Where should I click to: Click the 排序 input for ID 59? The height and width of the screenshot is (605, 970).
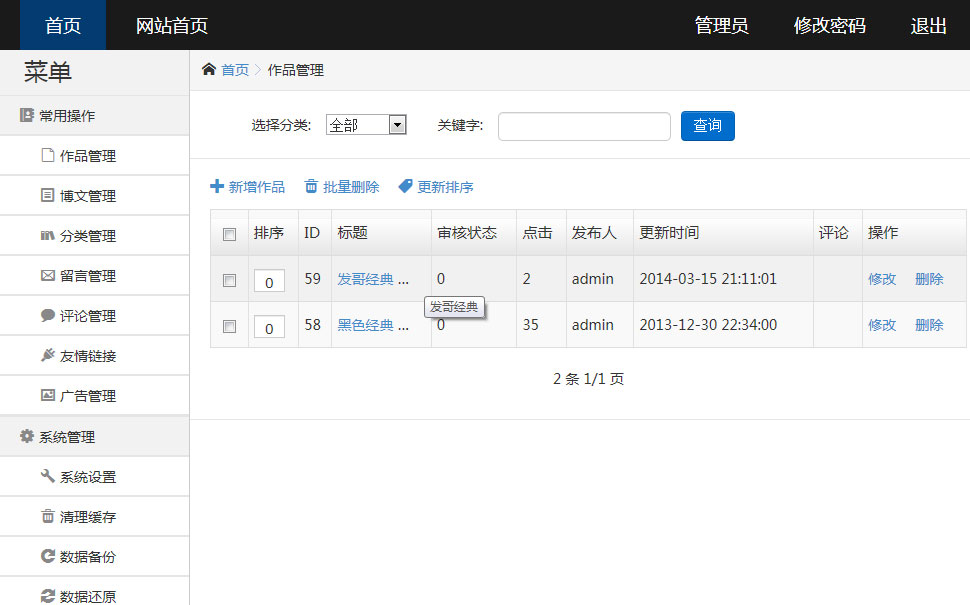269,281
